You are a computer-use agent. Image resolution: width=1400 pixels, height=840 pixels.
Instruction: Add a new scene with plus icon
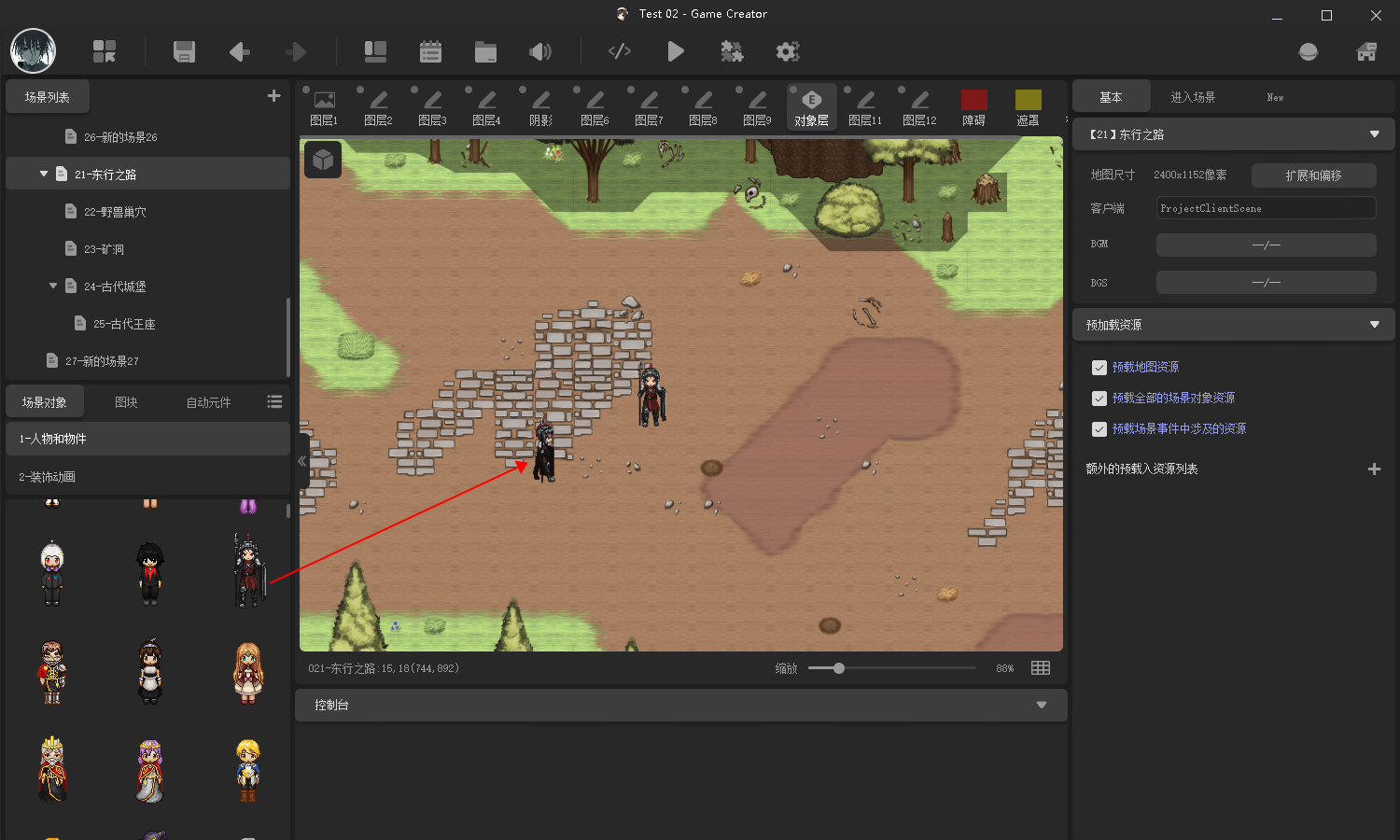pos(273,96)
